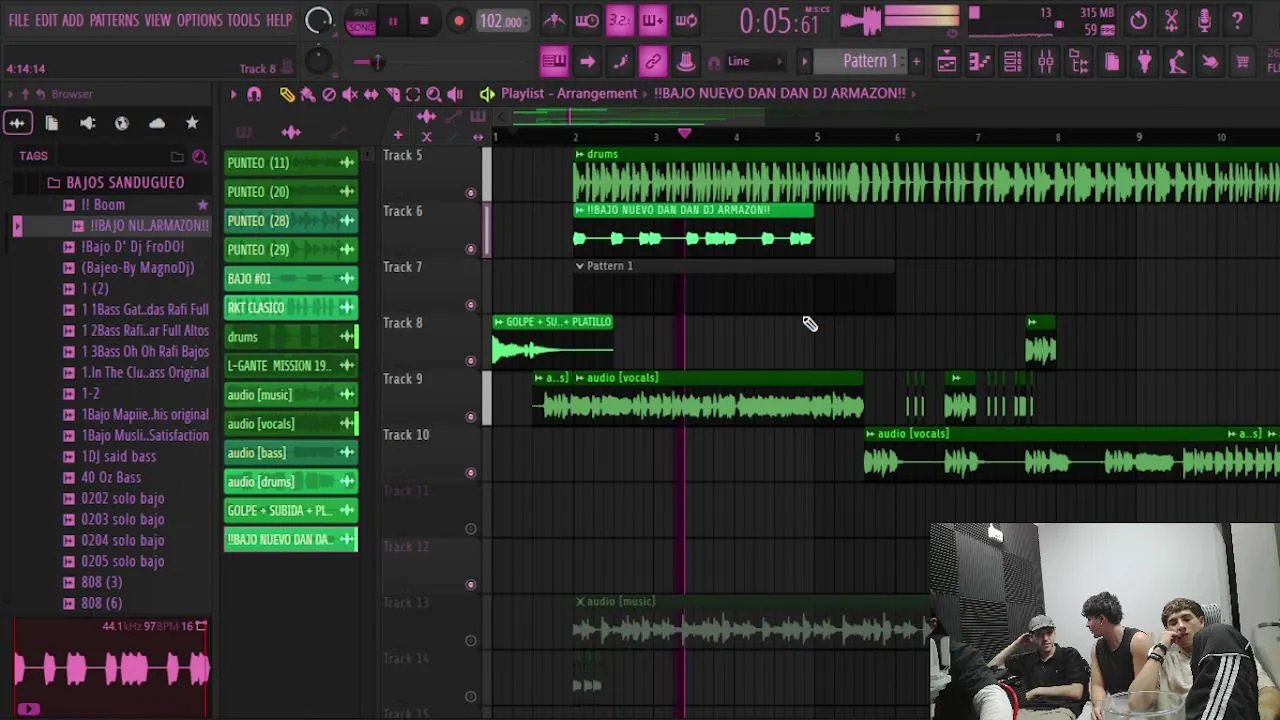
Task: Pick the zoom magnifier tool
Action: tap(434, 94)
